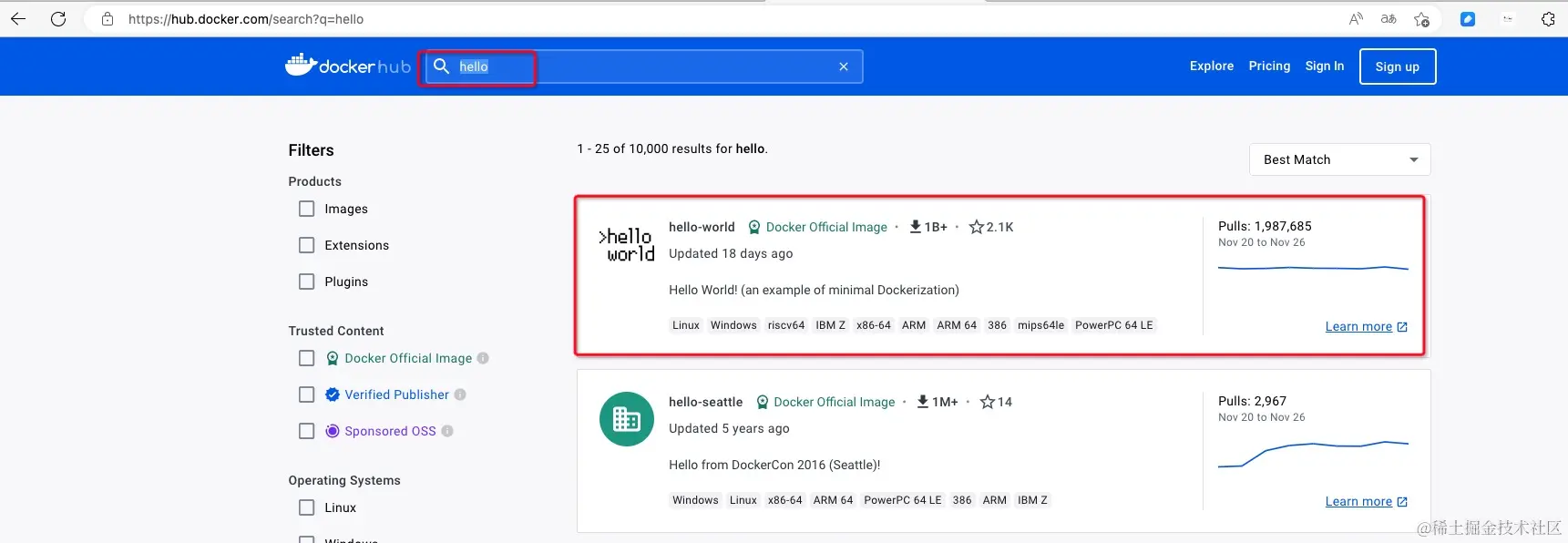Click into the hello search input field
This screenshot has height=543, width=1568.
point(643,67)
